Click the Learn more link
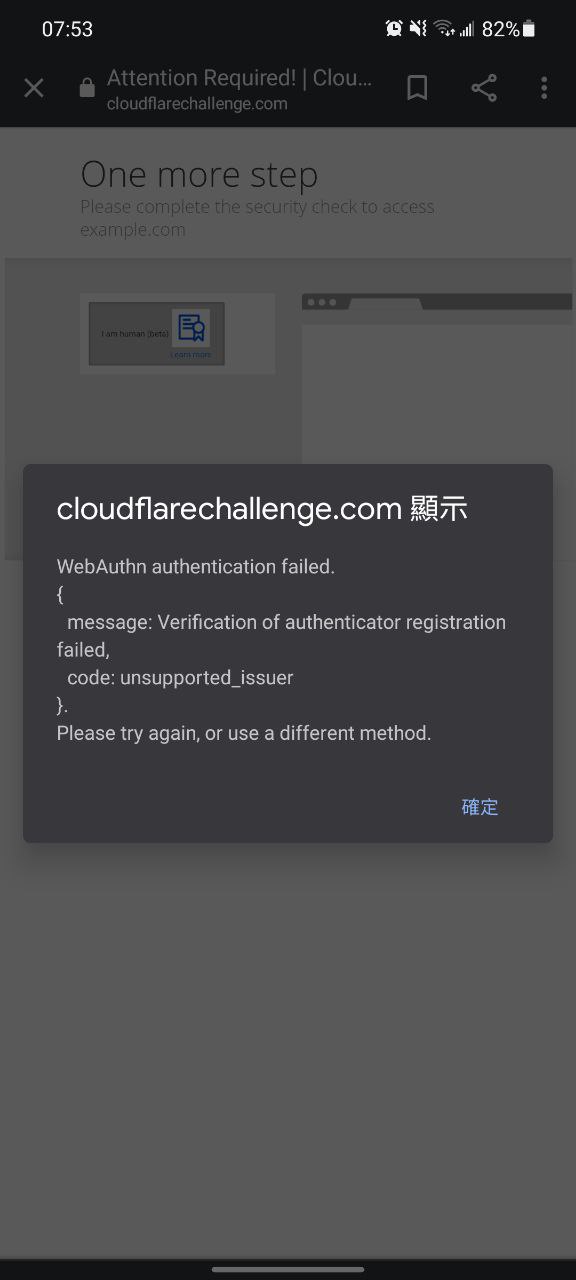Screen dimensions: 576x1280 (190, 355)
